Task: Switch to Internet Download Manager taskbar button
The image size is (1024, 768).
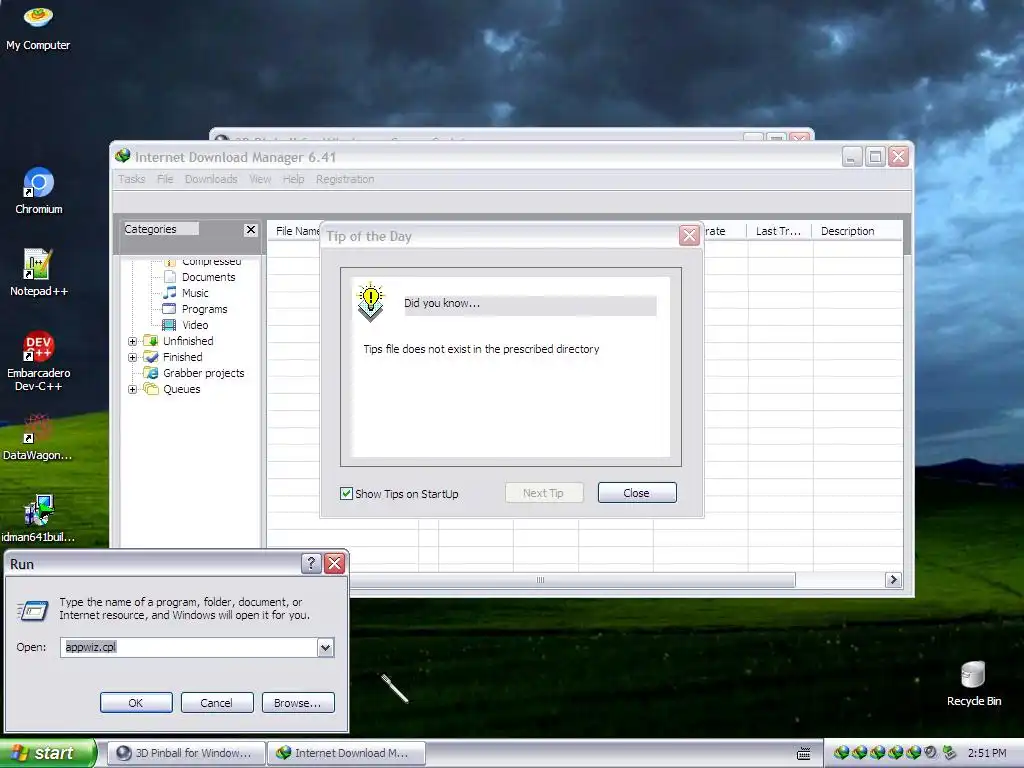Action: pos(347,753)
